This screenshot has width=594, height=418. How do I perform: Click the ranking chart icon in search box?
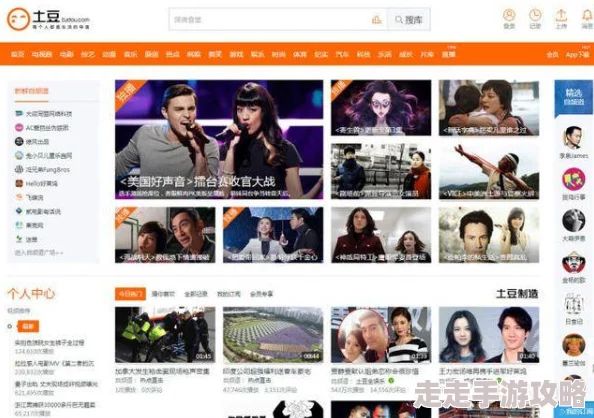click(377, 19)
